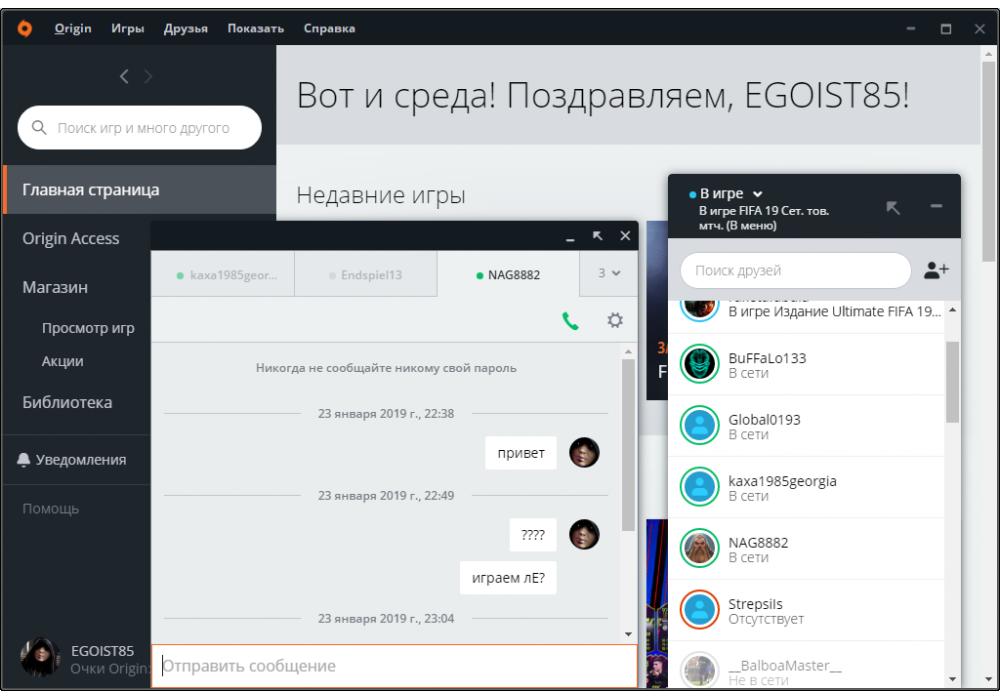Start a voice call with NAG8882
This screenshot has height=700, width=1000.
(x=570, y=321)
